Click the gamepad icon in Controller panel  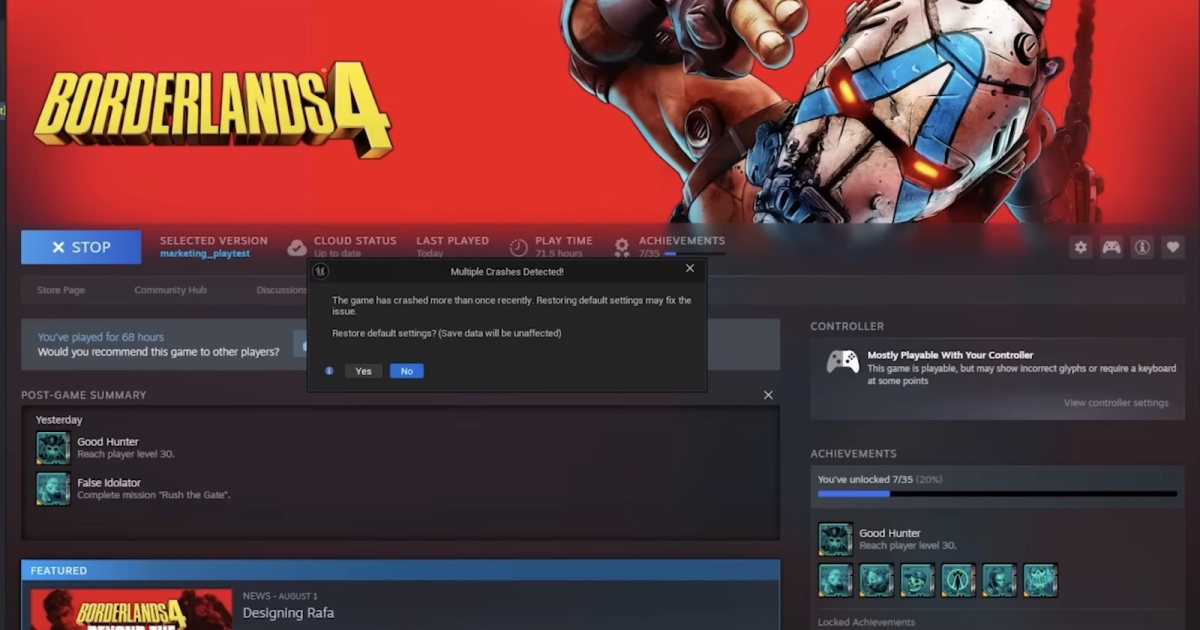click(842, 361)
